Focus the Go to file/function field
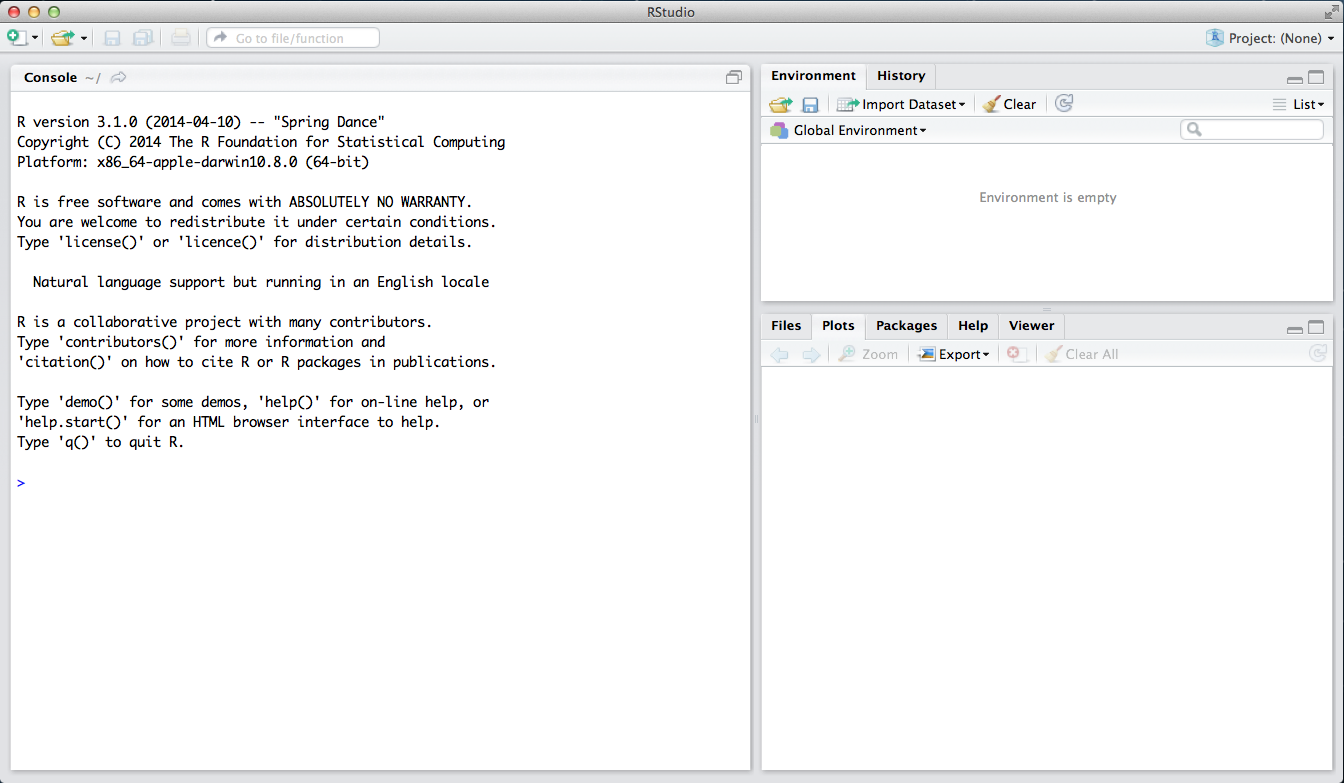The width and height of the screenshot is (1344, 783). tap(293, 38)
